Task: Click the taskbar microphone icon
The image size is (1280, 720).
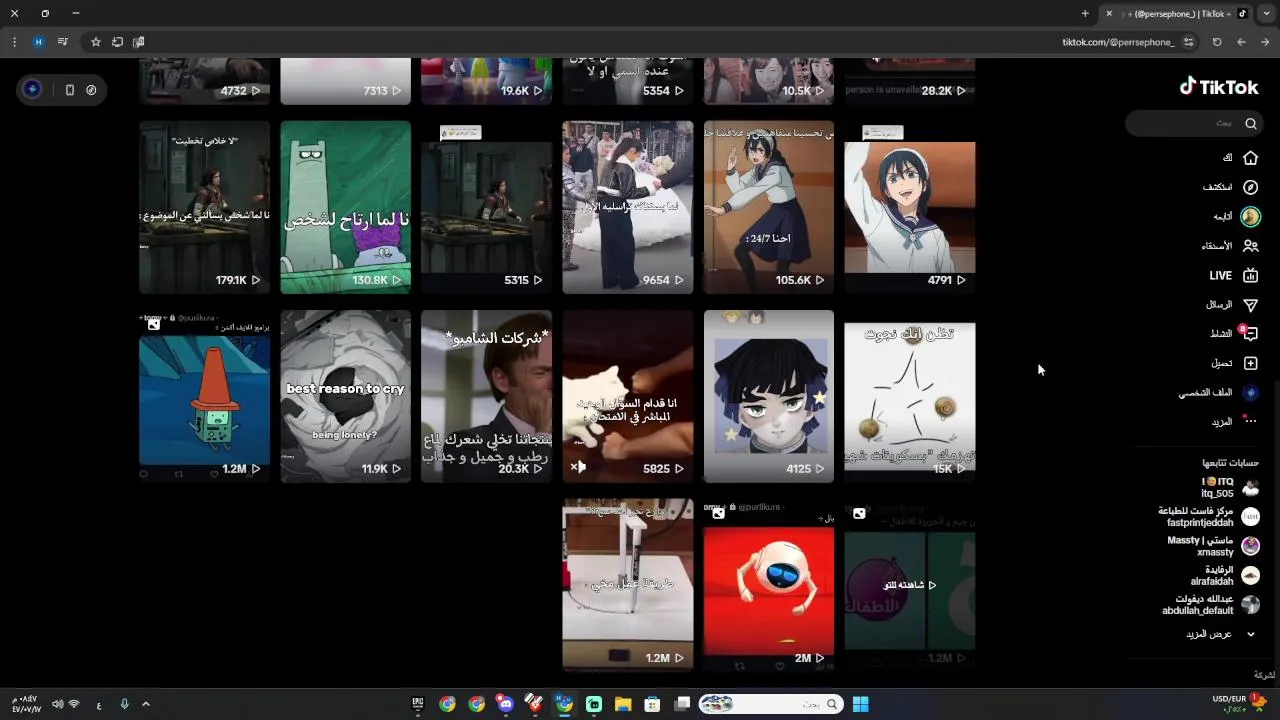Action: click(x=124, y=704)
